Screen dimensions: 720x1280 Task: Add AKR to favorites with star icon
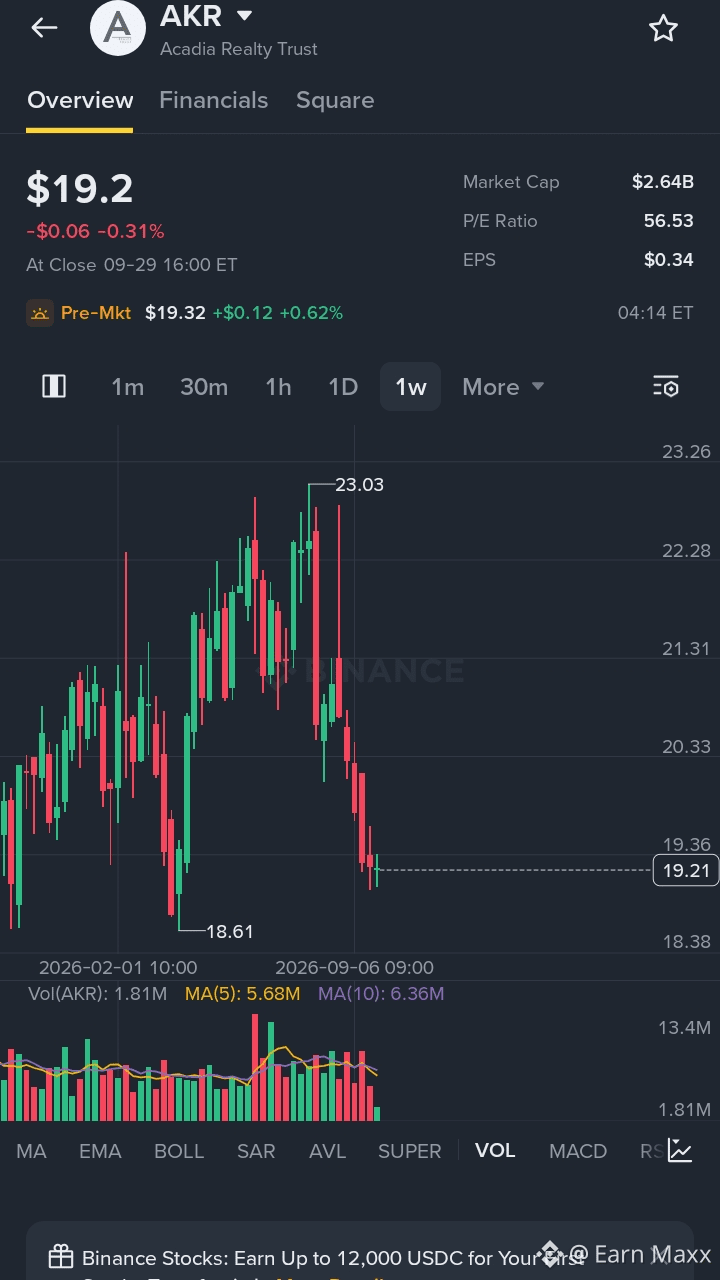[663, 28]
